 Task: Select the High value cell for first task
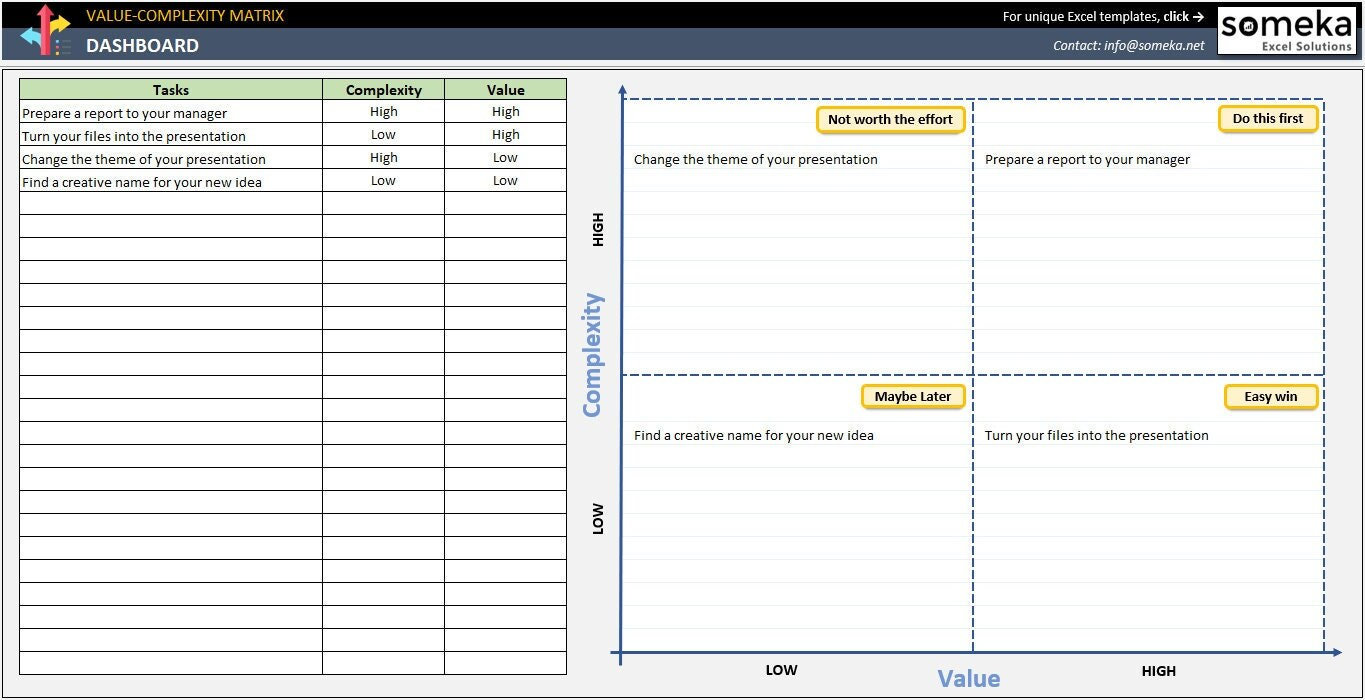[x=505, y=112]
